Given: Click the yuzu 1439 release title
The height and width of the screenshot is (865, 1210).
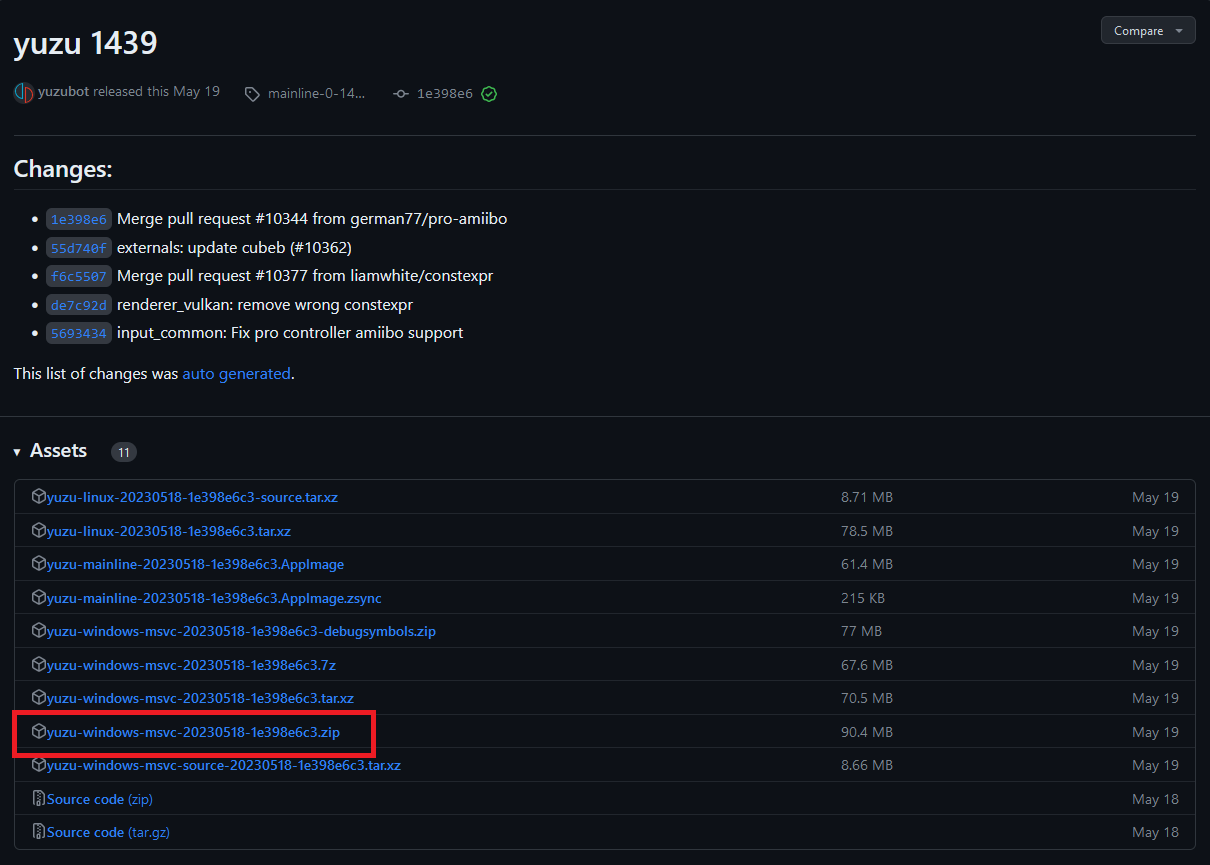Looking at the screenshot, I should pos(85,43).
